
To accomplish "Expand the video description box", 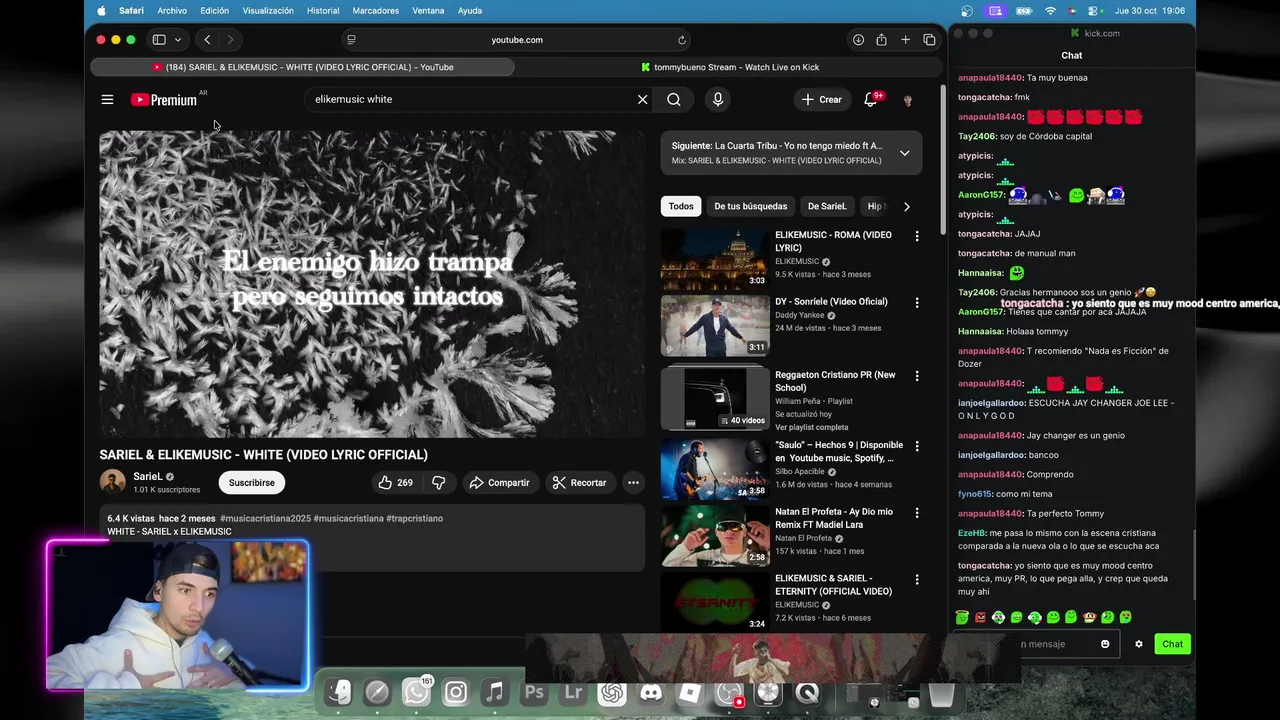I will [372, 538].
